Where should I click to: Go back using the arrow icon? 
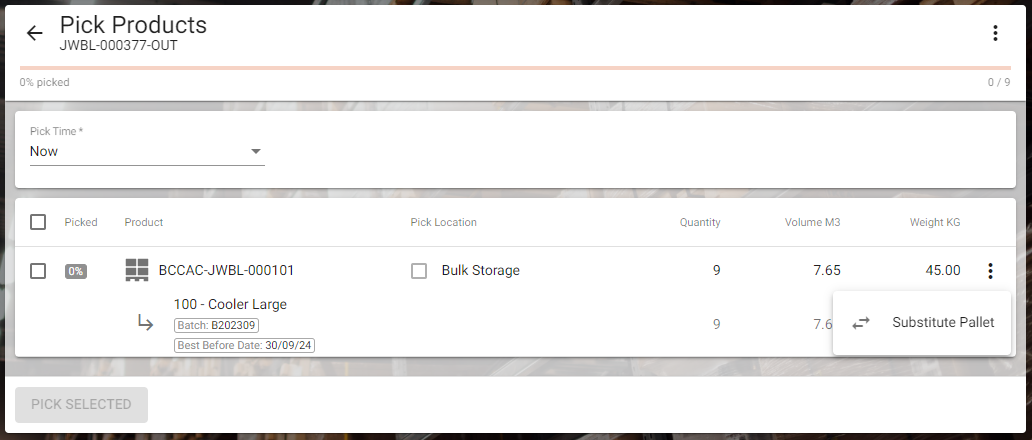(x=34, y=33)
